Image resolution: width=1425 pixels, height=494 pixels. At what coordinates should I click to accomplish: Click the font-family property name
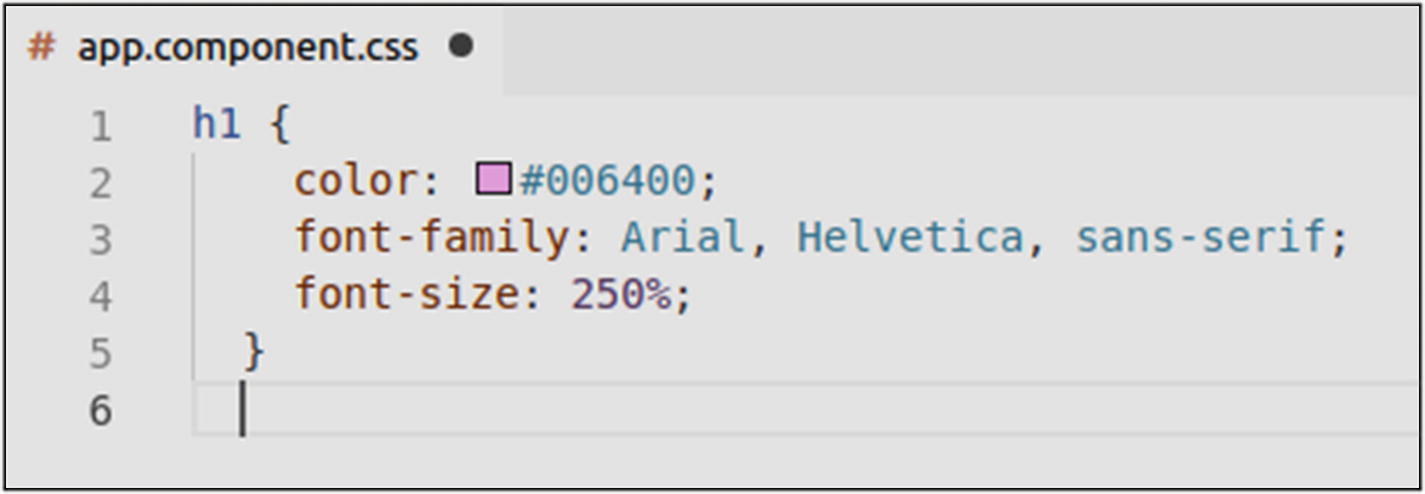pos(431,238)
